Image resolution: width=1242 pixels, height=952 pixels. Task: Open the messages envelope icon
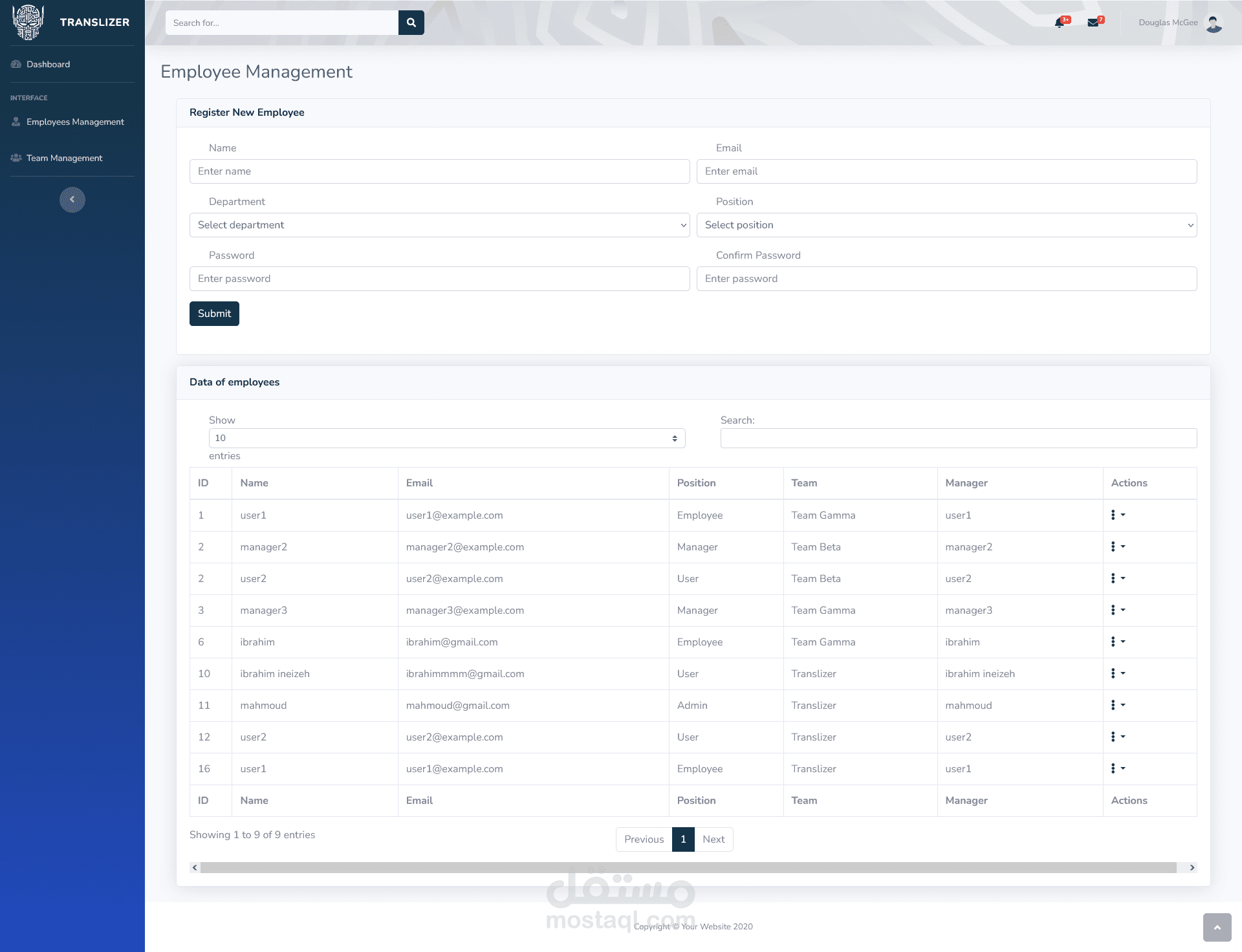click(x=1093, y=23)
